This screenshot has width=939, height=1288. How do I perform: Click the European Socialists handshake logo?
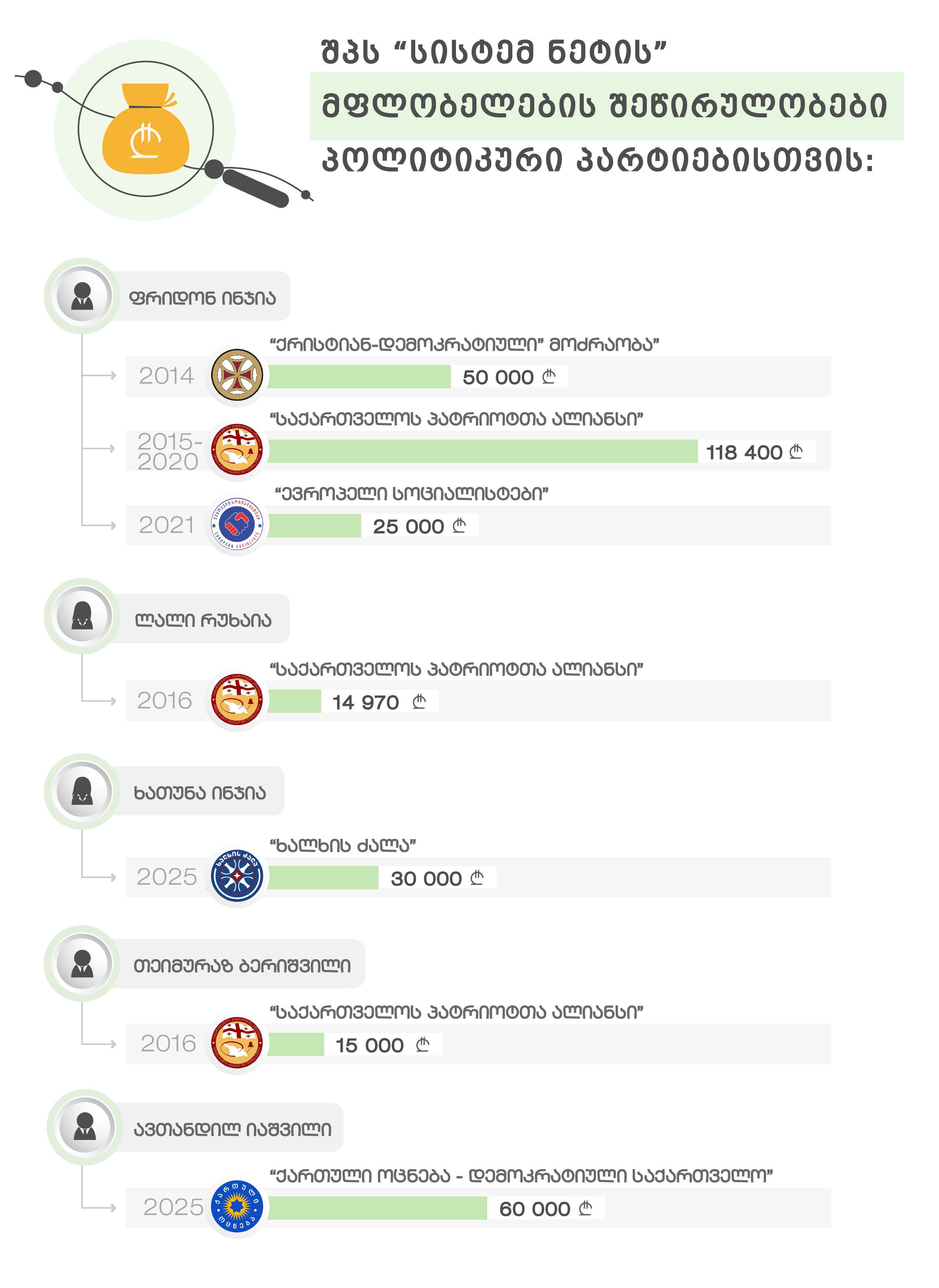click(x=237, y=524)
